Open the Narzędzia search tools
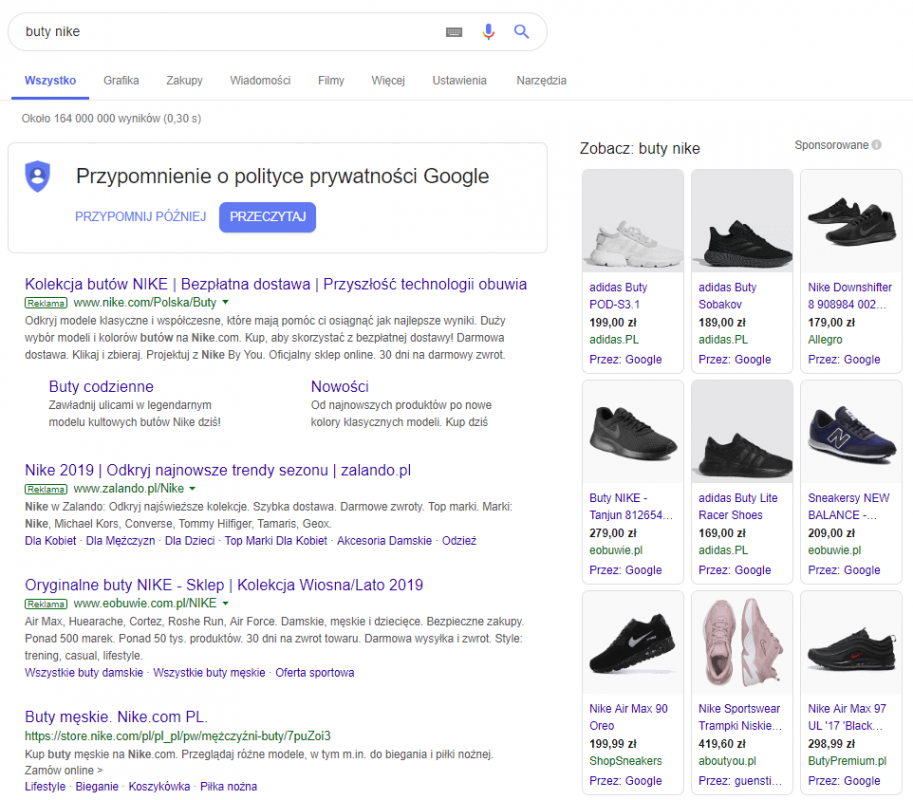913x800 pixels. click(541, 81)
